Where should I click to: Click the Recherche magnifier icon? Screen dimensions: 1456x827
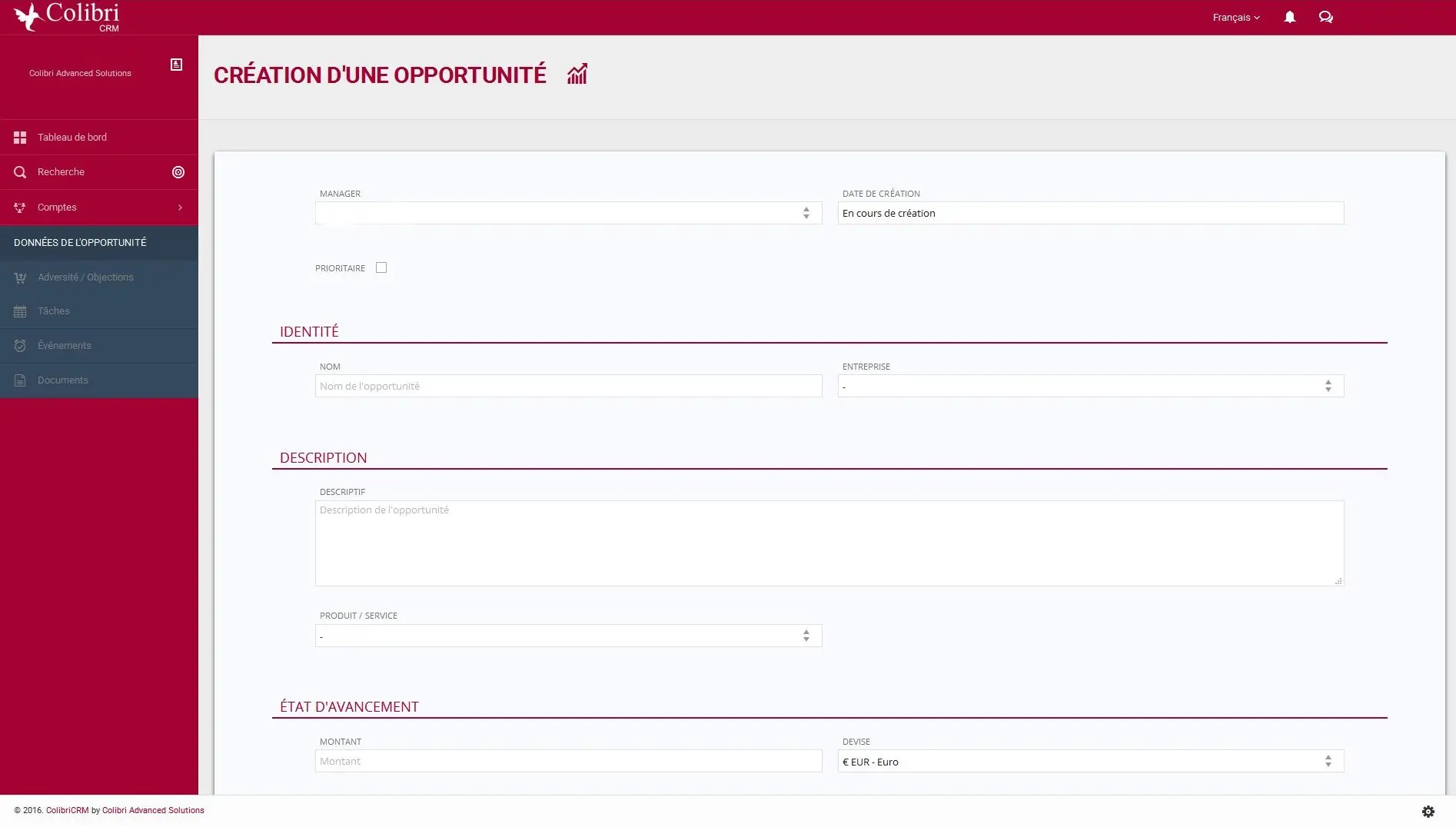point(20,172)
